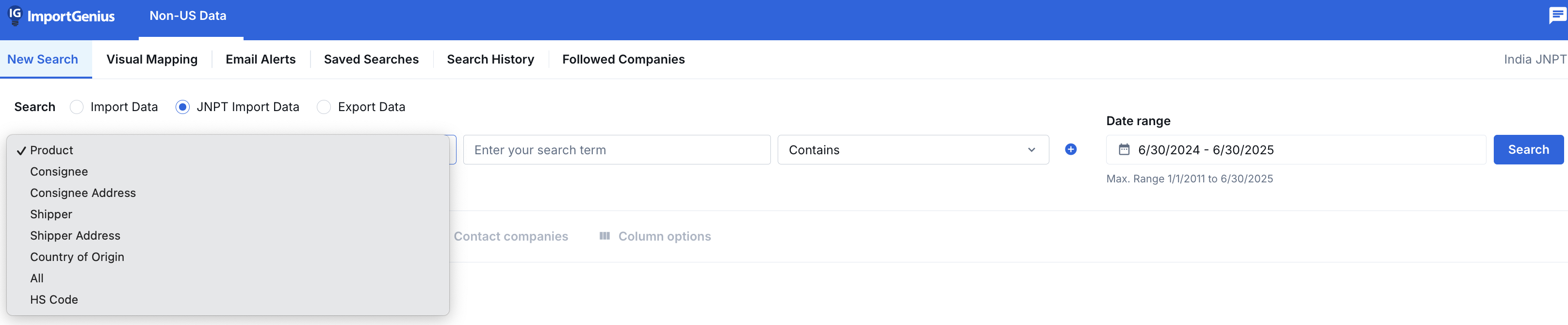Click the search term input field
The image size is (1568, 325).
pos(616,150)
